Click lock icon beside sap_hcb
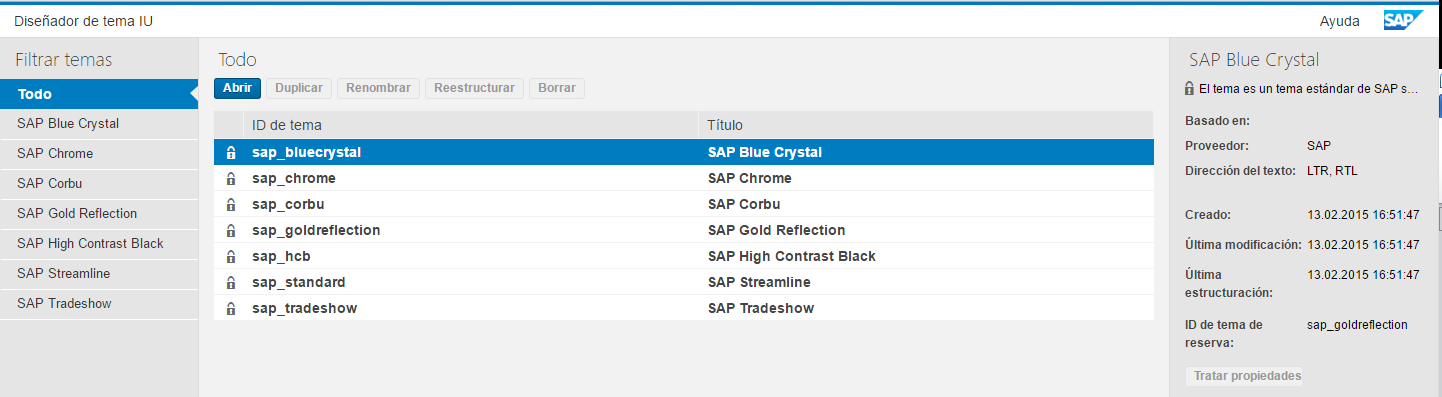Viewport: 1442px width, 397px height. pos(231,257)
